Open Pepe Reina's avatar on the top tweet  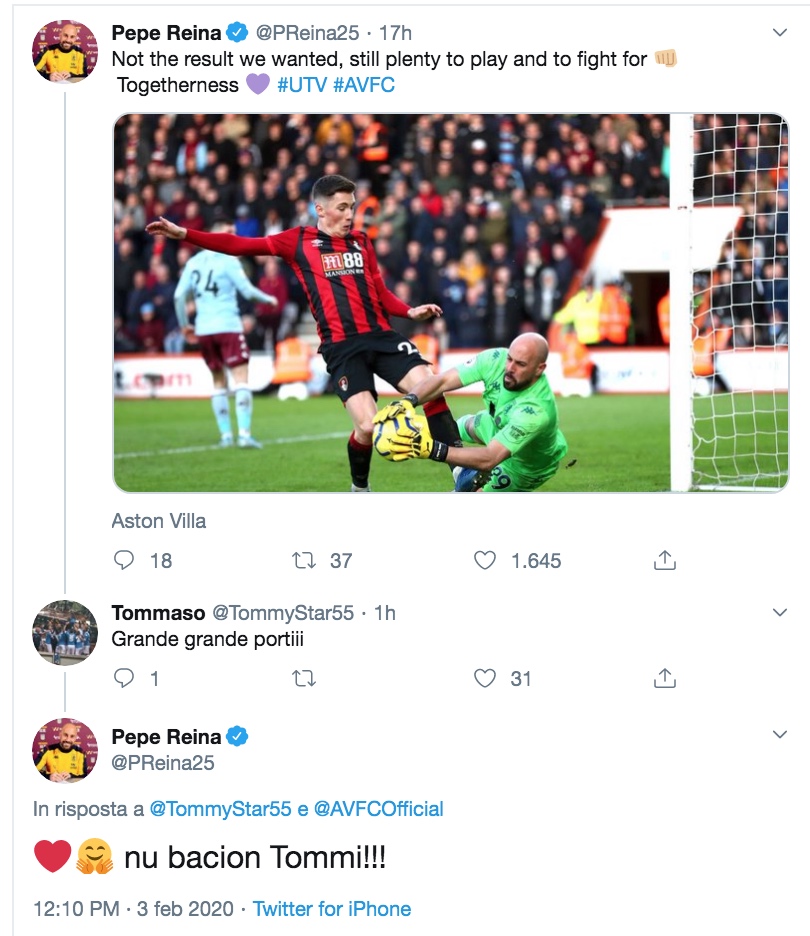tap(65, 50)
